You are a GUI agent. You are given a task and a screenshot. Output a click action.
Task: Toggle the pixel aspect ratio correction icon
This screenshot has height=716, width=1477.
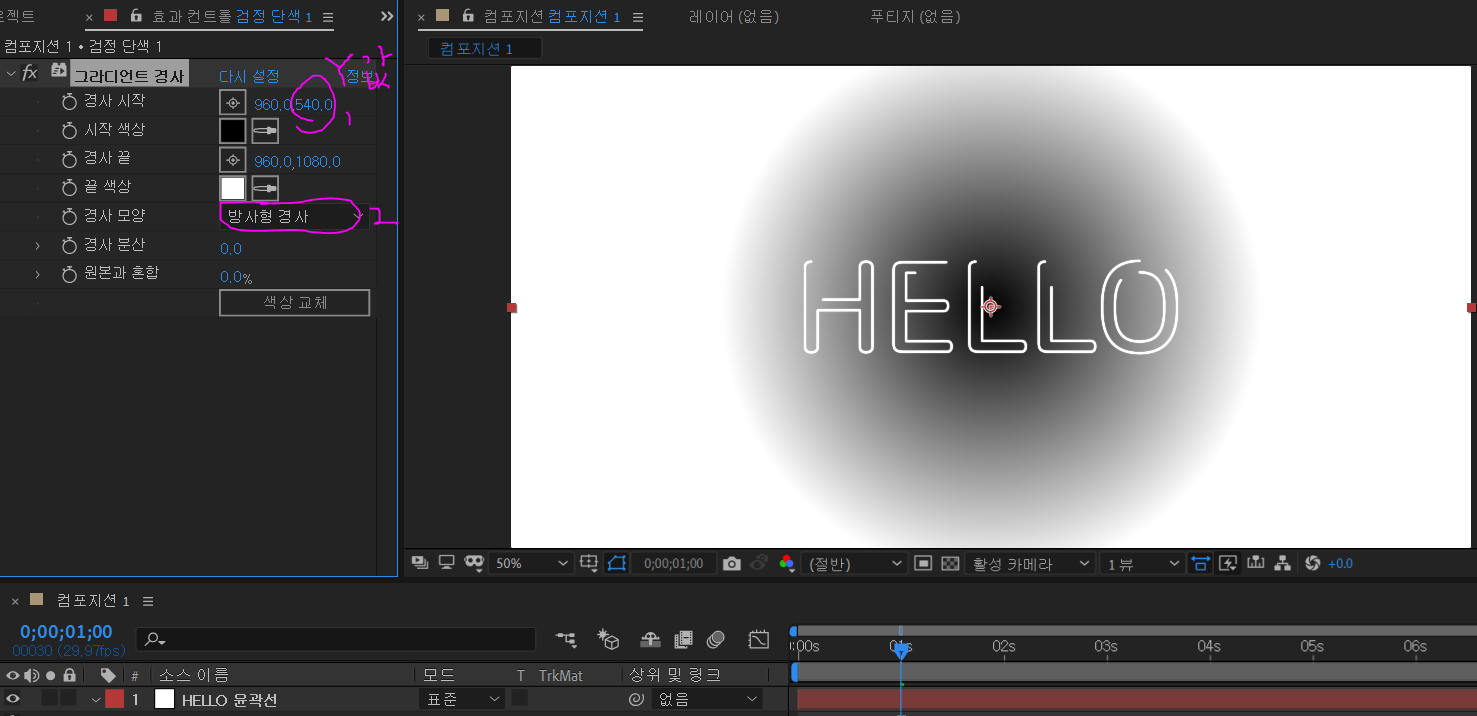tap(1199, 564)
